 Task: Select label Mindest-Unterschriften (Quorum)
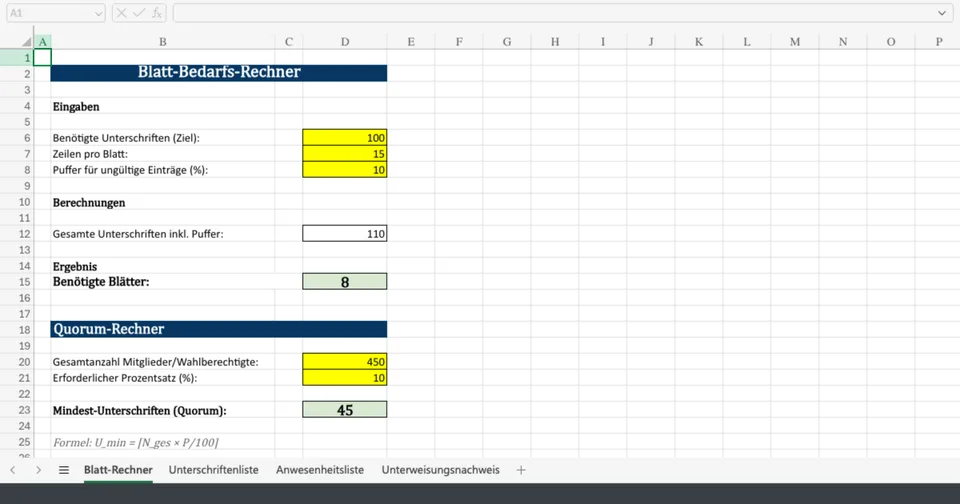pos(140,410)
